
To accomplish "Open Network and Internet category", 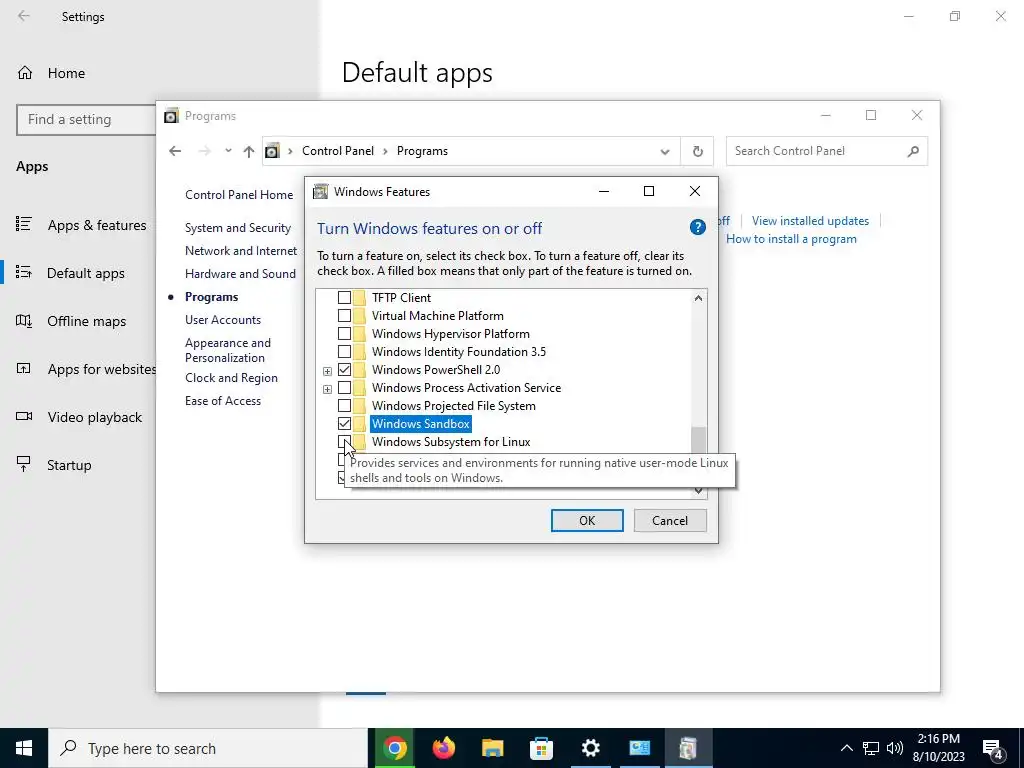I will pos(241,251).
